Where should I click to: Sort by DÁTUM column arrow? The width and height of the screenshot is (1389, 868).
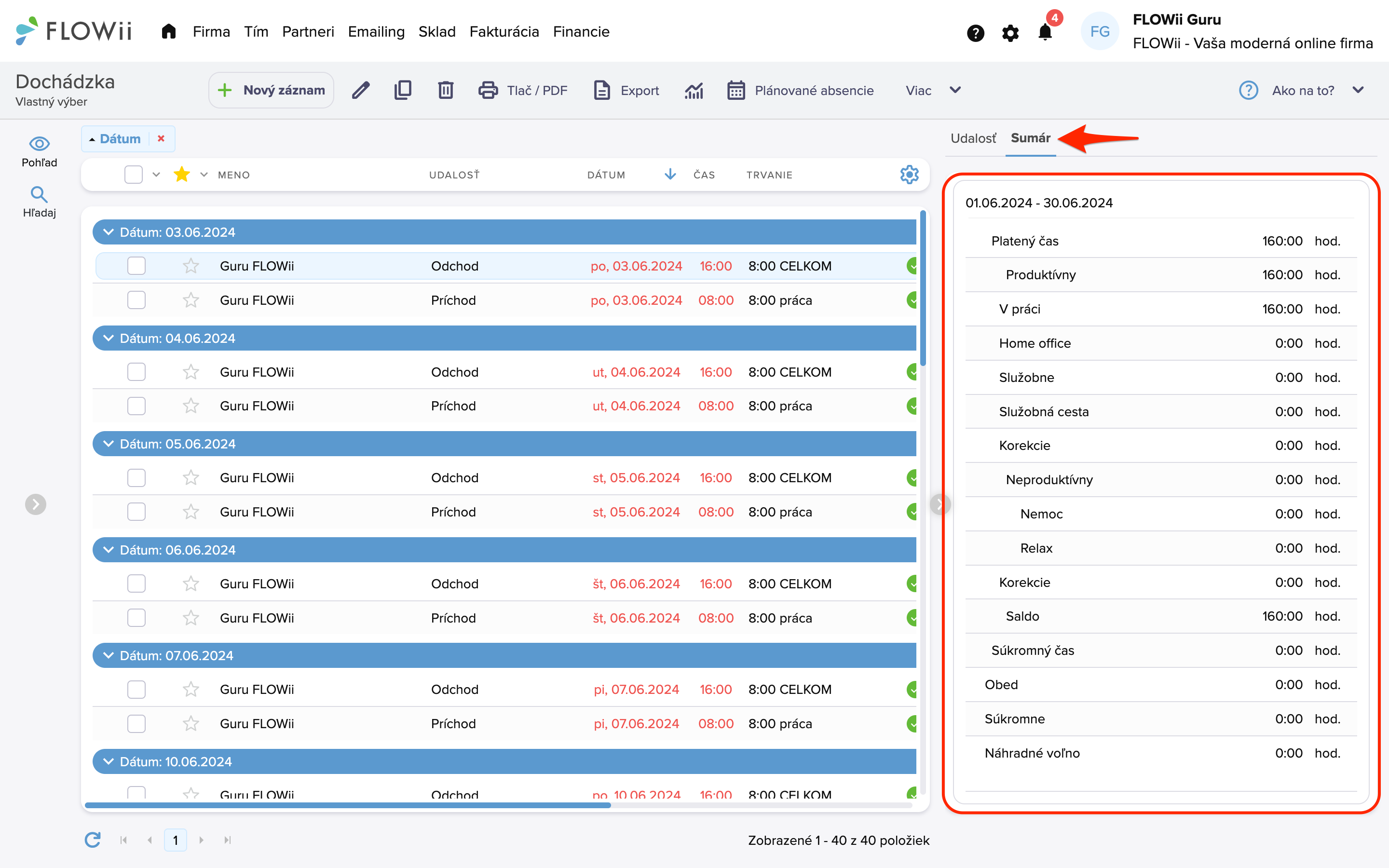coord(670,175)
